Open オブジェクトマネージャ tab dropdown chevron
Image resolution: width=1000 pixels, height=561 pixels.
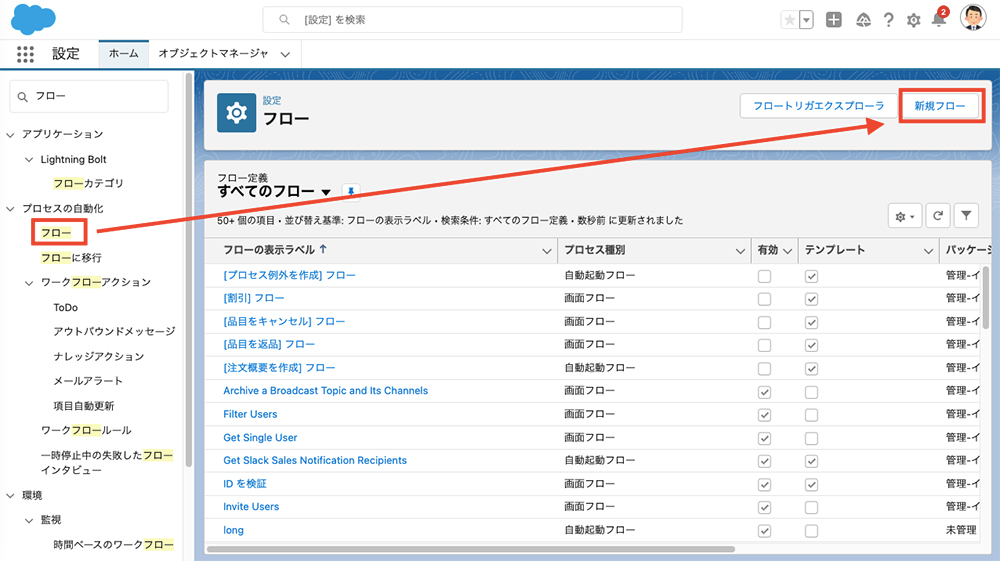click(x=285, y=54)
